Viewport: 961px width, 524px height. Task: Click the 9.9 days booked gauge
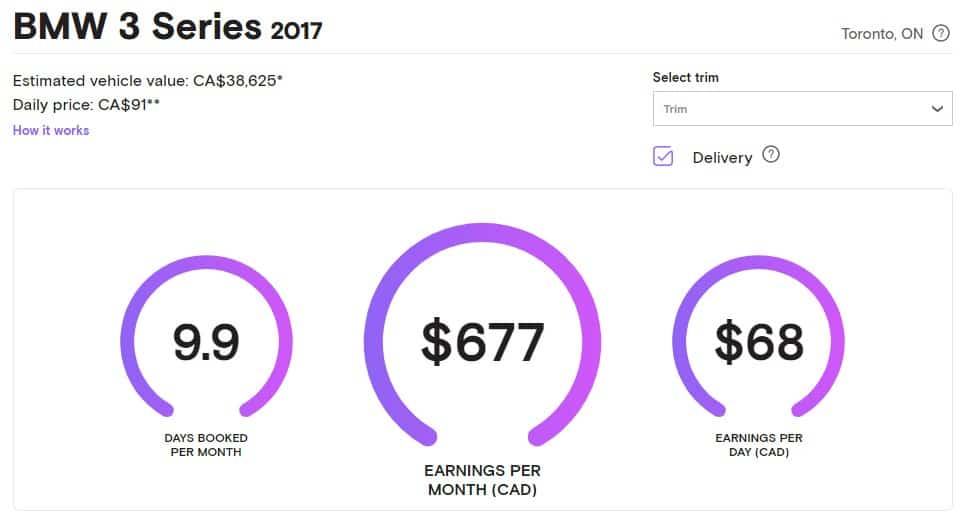coord(207,336)
